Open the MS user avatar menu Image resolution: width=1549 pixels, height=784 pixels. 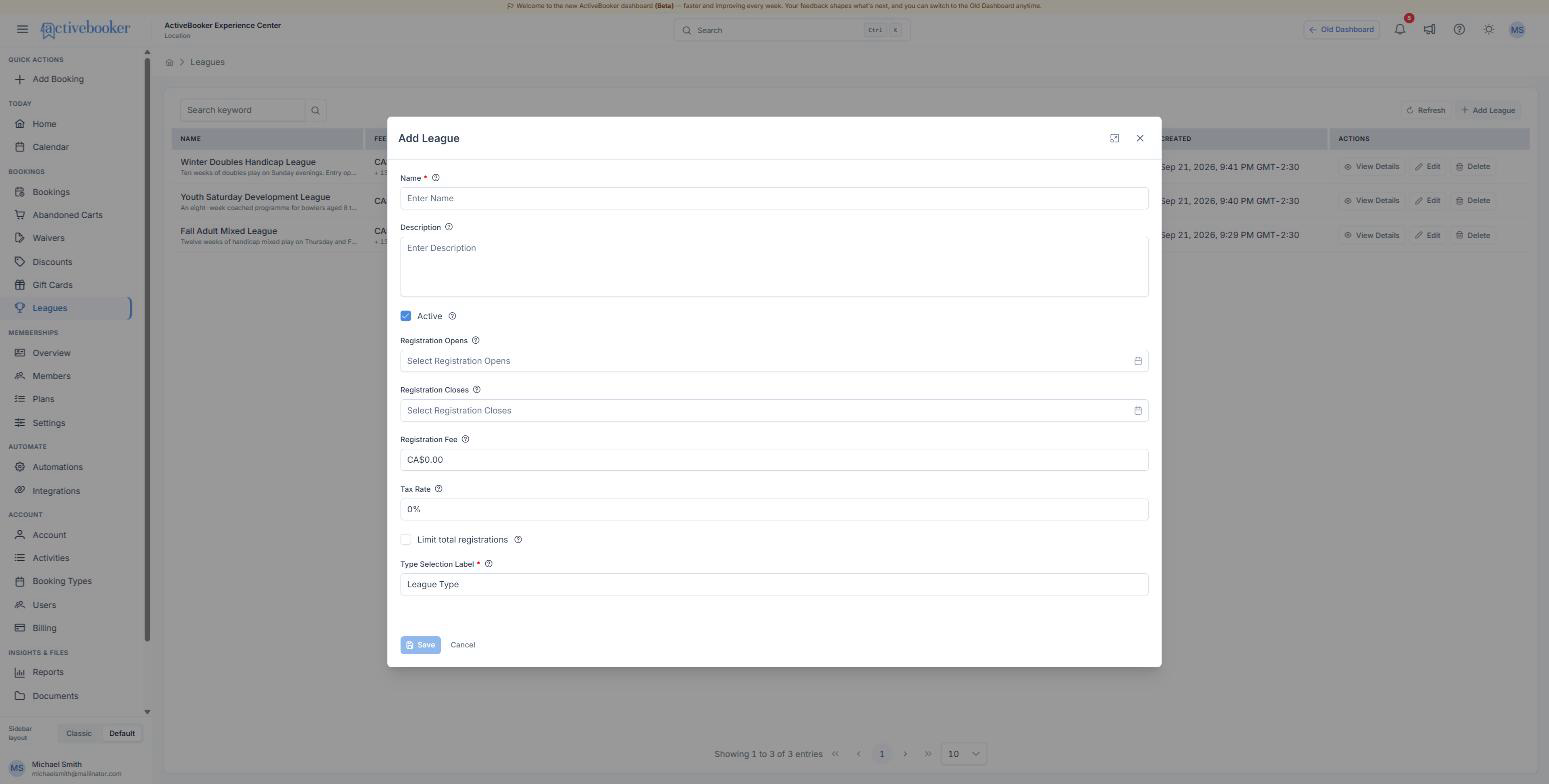[1517, 30]
